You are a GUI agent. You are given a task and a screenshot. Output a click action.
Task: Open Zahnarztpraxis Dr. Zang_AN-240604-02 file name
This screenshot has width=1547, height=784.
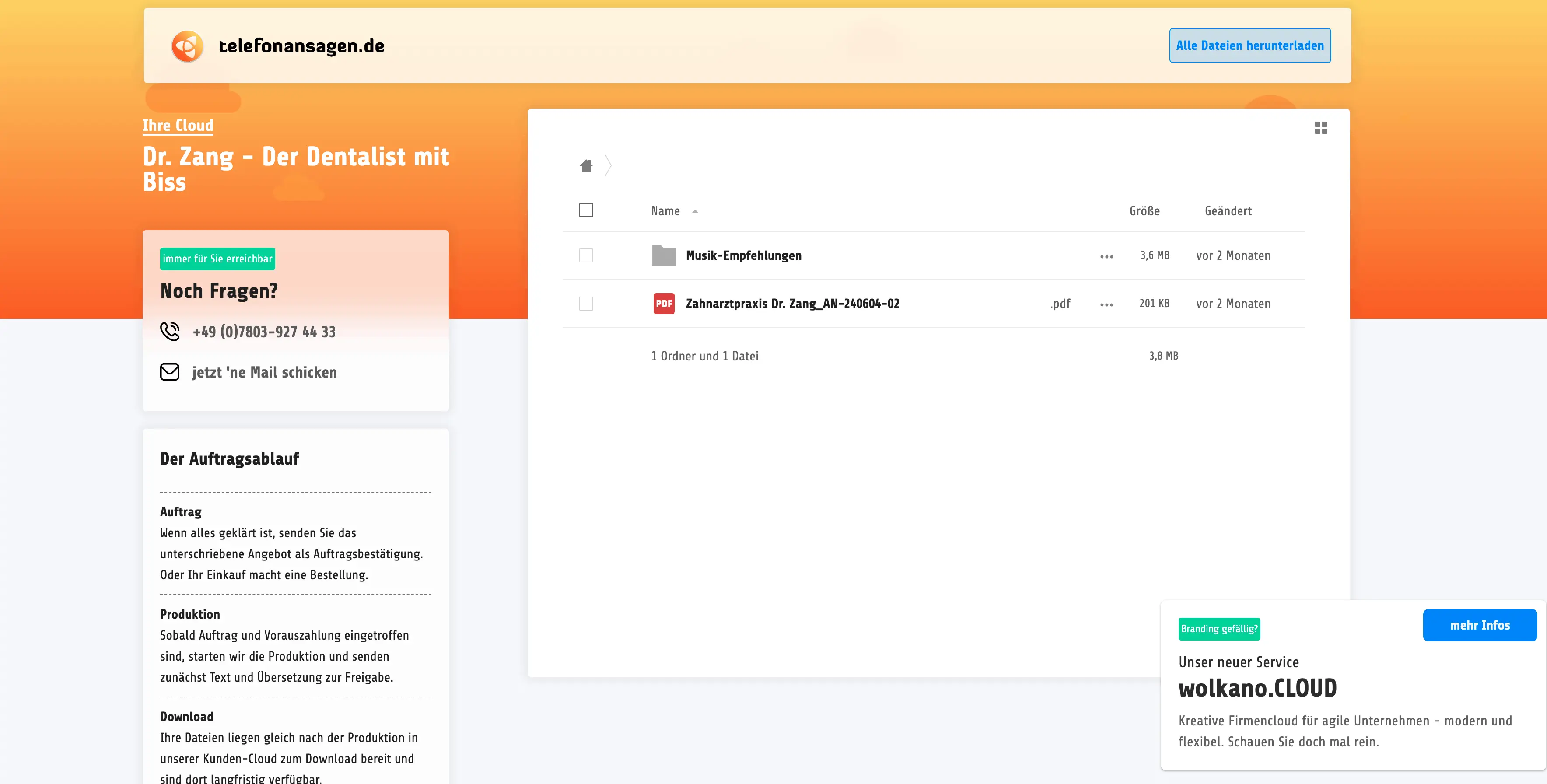point(793,303)
